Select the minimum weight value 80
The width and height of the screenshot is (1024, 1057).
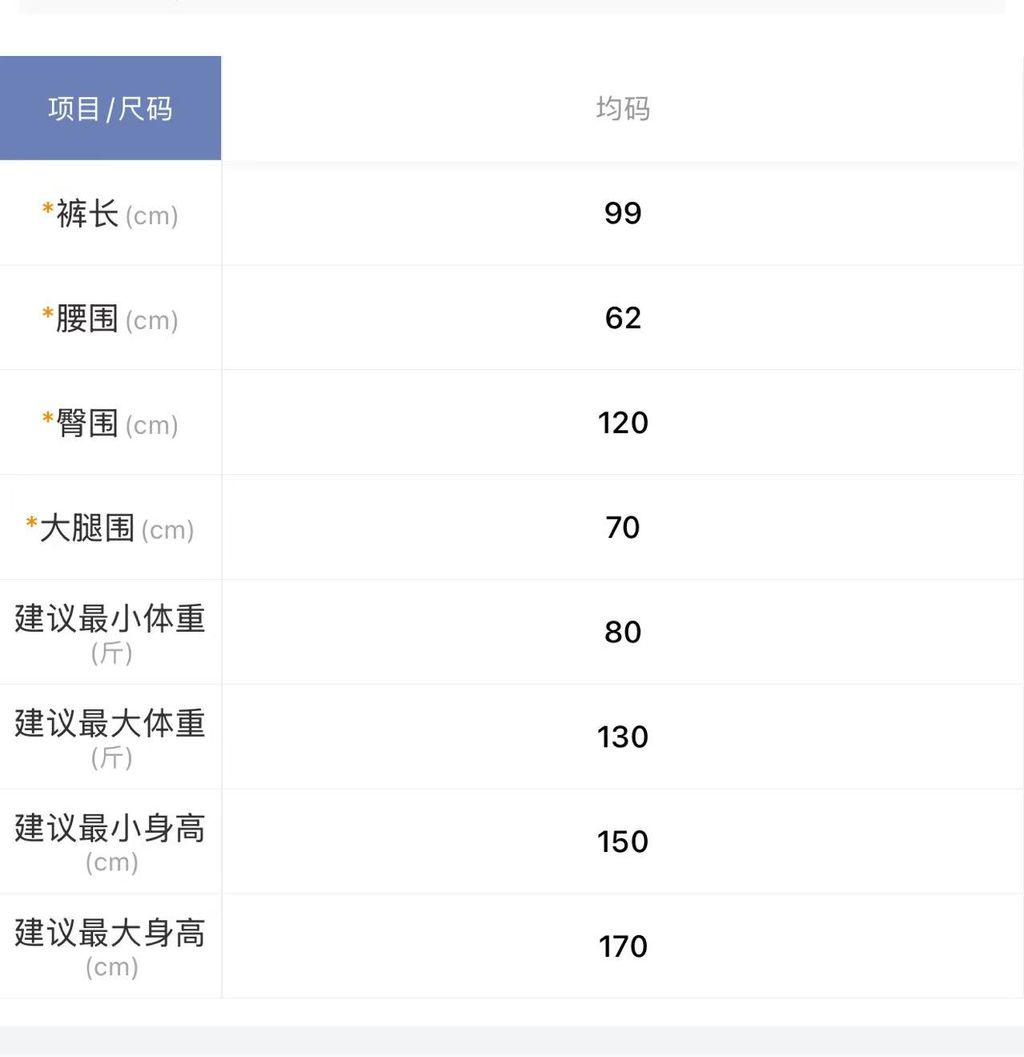pos(622,632)
